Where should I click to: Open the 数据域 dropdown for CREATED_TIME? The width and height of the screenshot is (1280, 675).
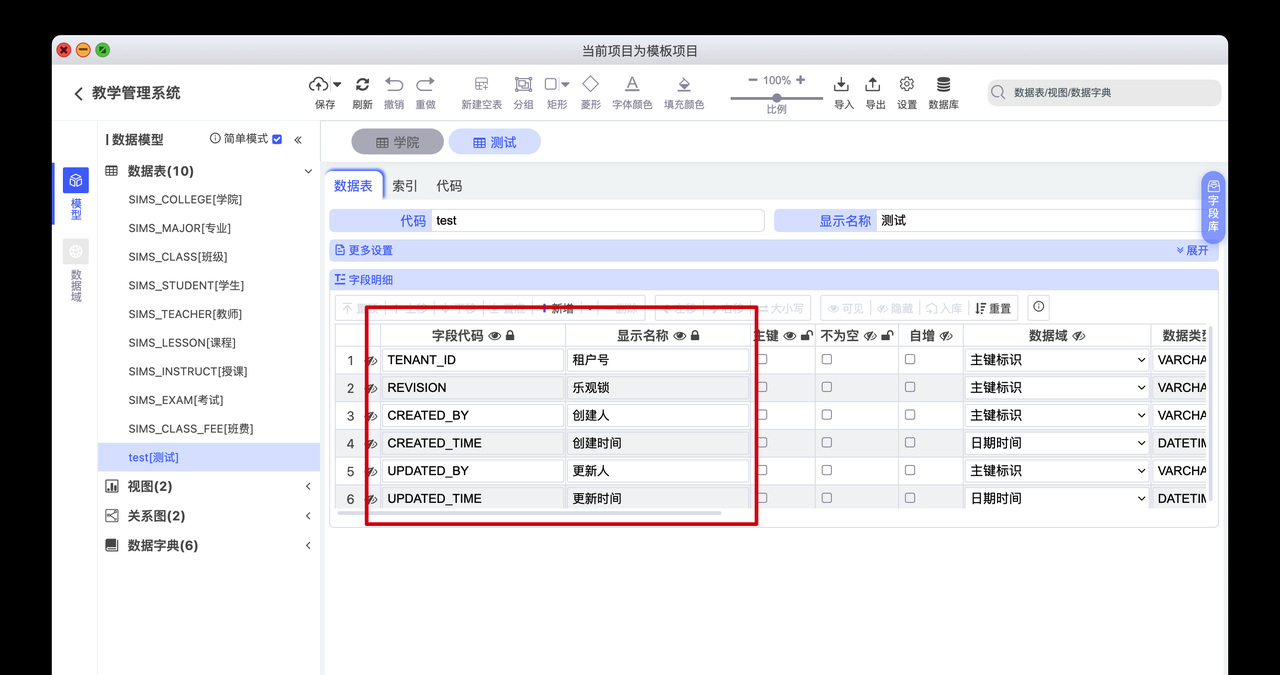point(1057,442)
